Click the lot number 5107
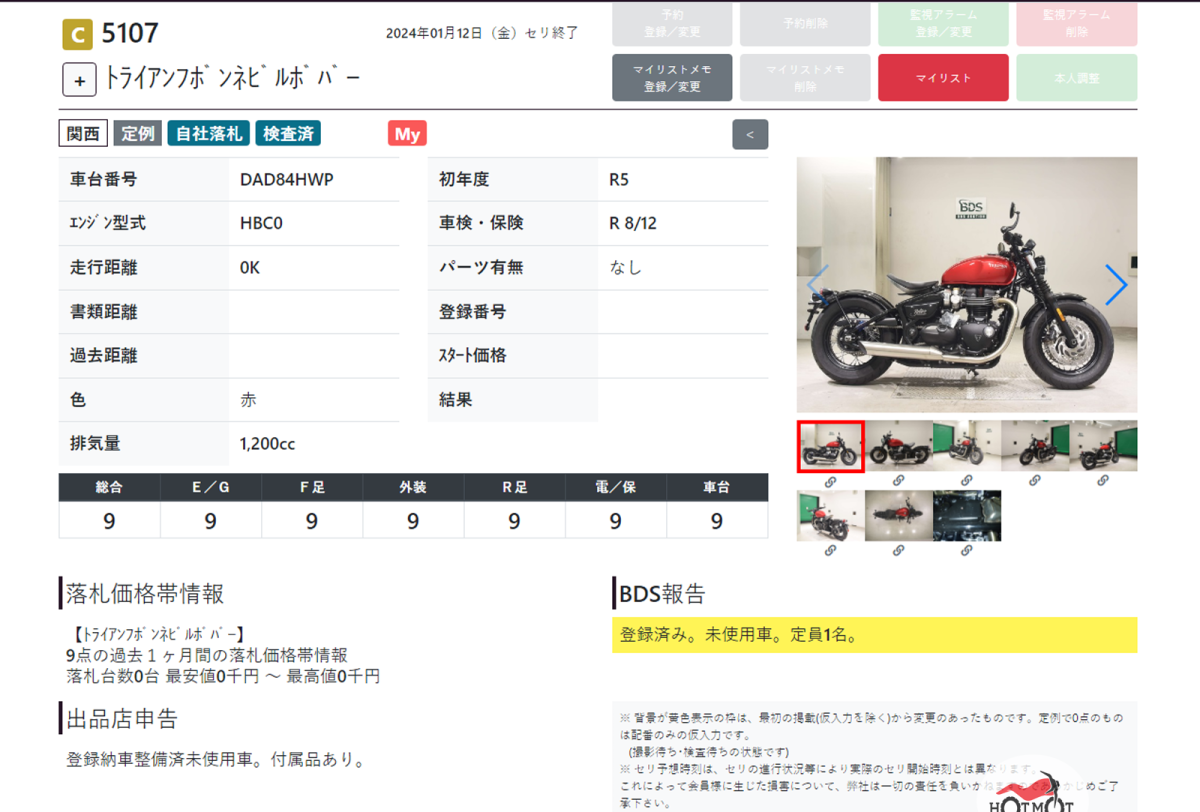Viewport: 1200px width, 812px height. point(130,33)
